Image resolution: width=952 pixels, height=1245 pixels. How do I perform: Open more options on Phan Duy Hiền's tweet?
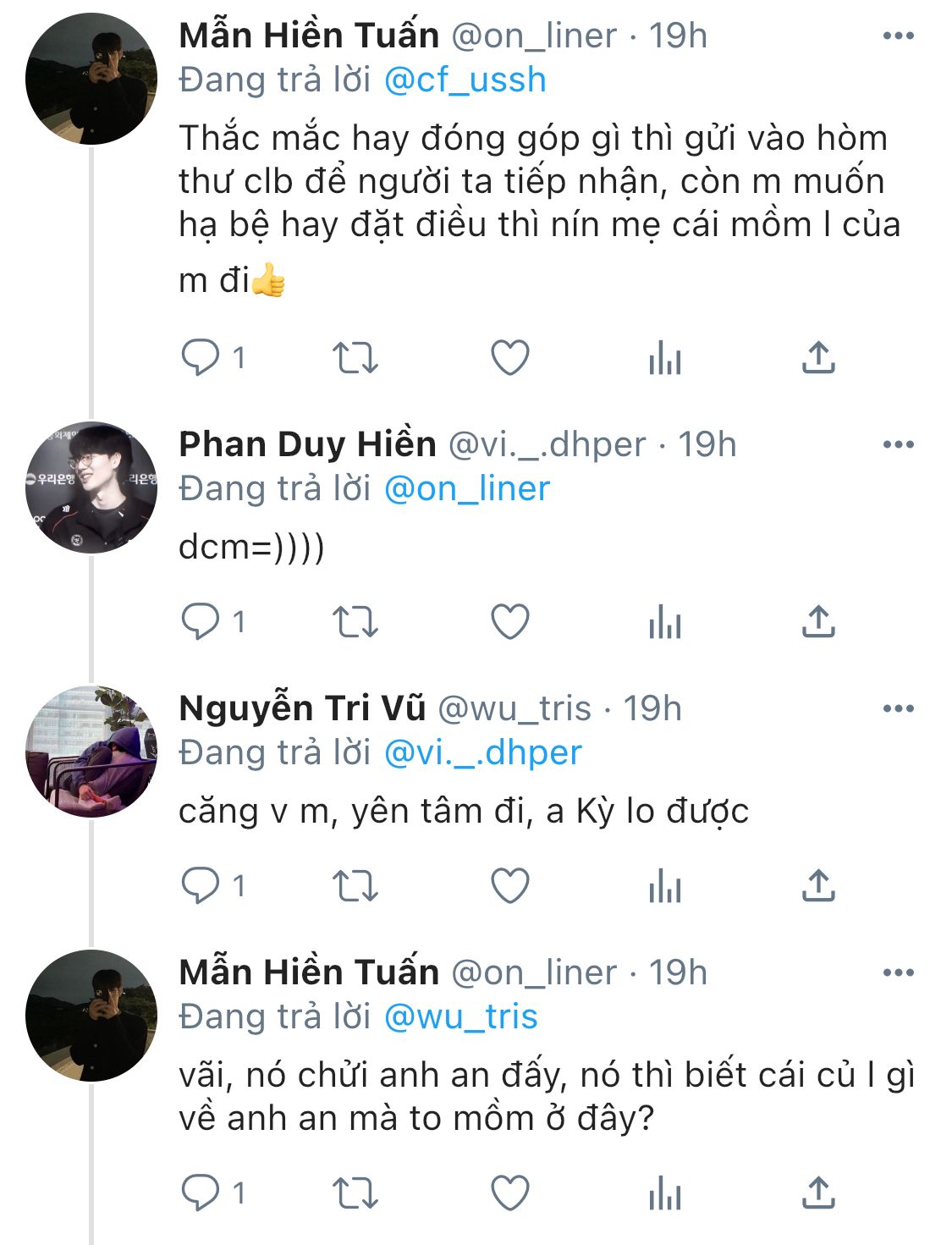point(898,445)
